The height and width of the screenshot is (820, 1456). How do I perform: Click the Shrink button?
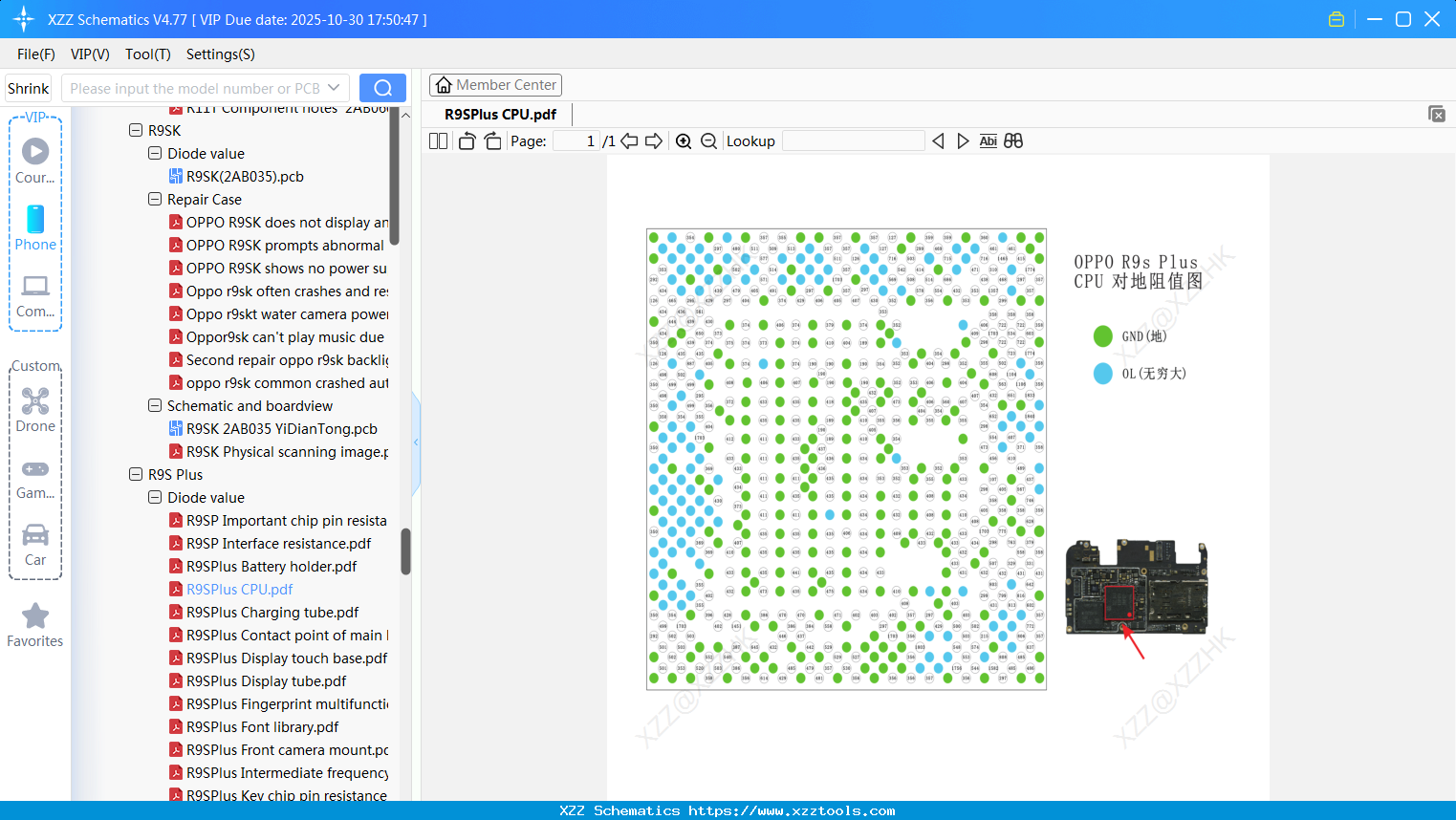tap(29, 88)
